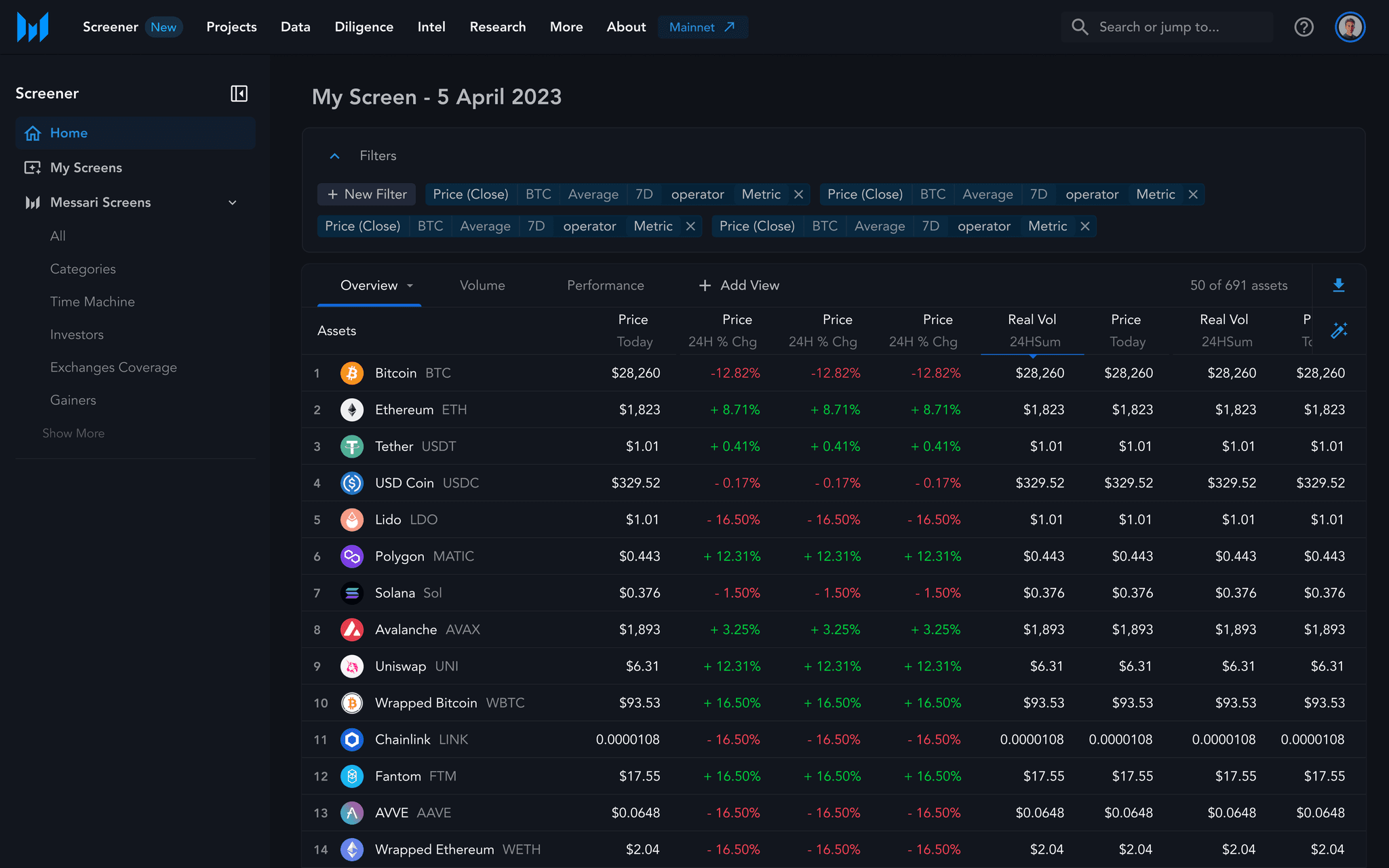The image size is (1389, 868).
Task: Click the Wrapped Bitcoin coin icon
Action: pyautogui.click(x=352, y=703)
